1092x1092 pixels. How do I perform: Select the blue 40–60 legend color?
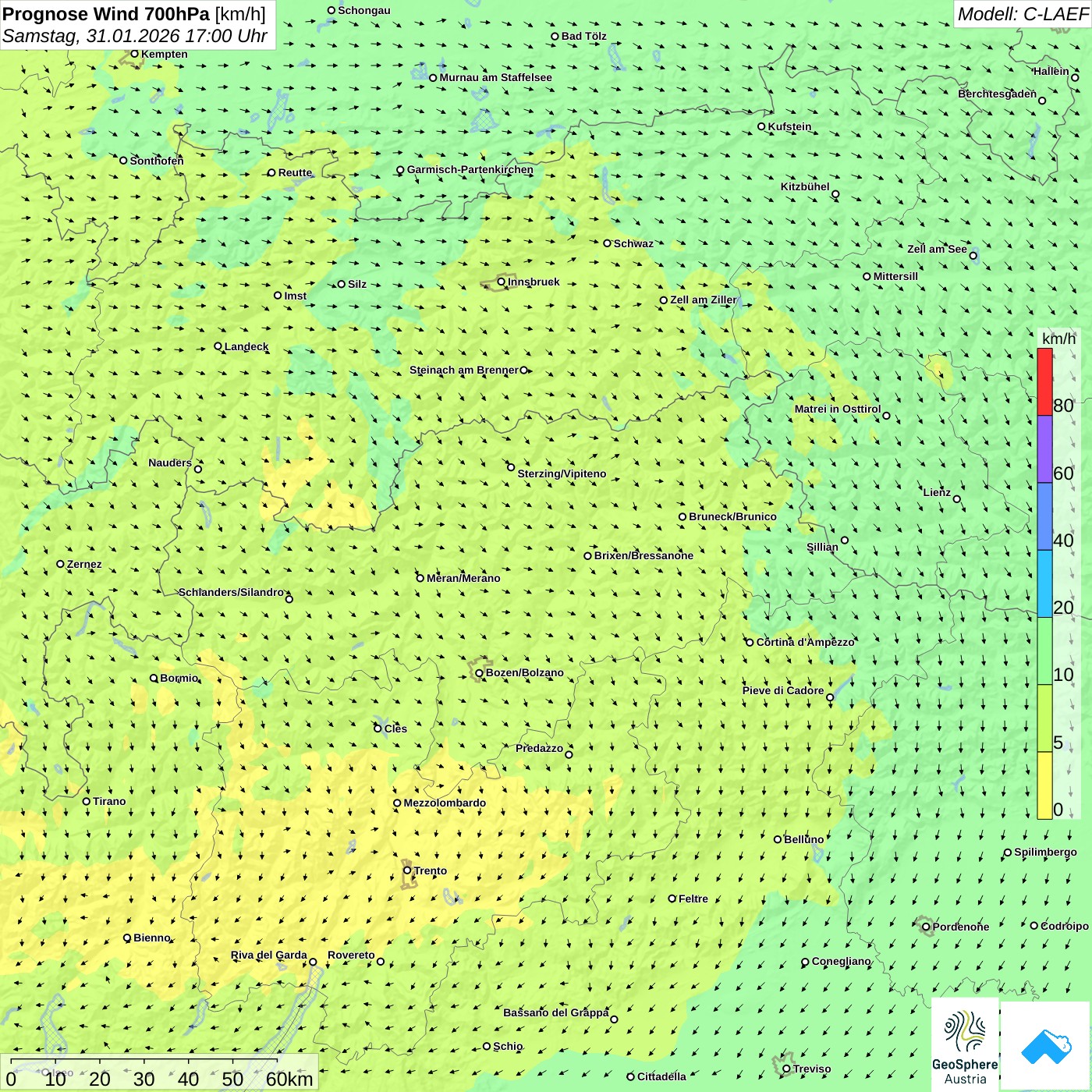coord(1044,517)
